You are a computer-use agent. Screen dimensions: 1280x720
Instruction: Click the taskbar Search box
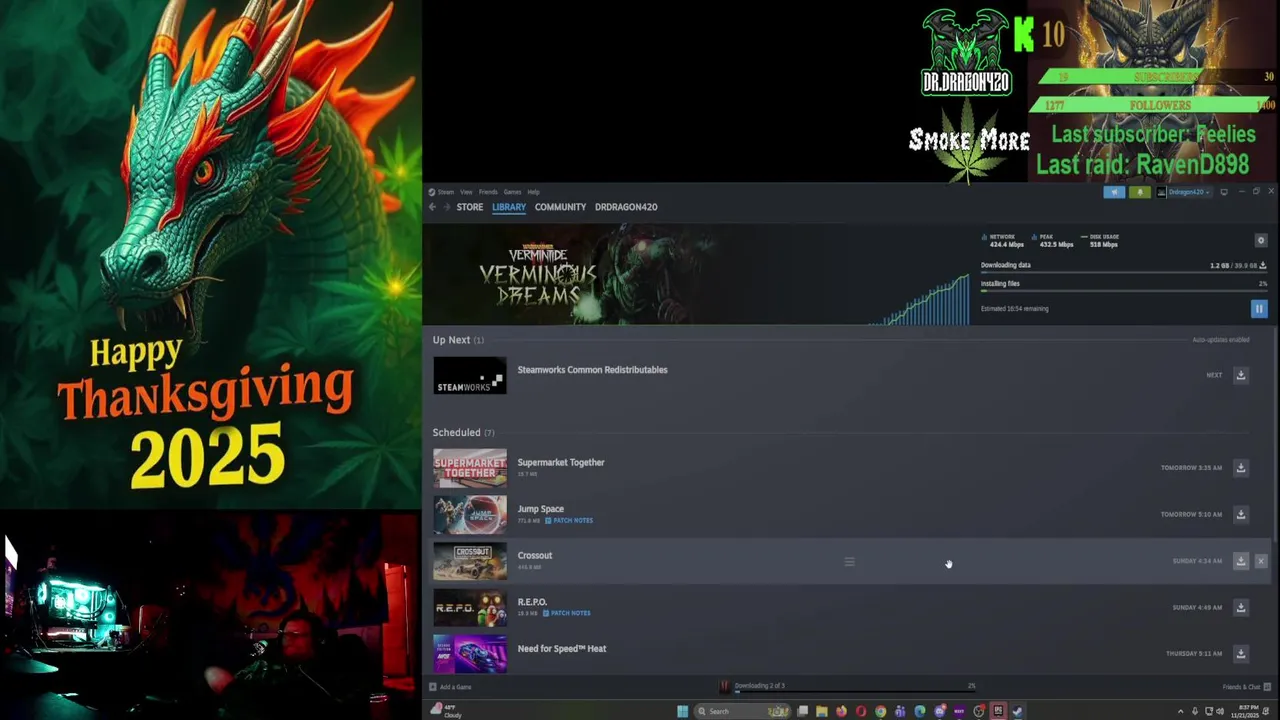743,711
